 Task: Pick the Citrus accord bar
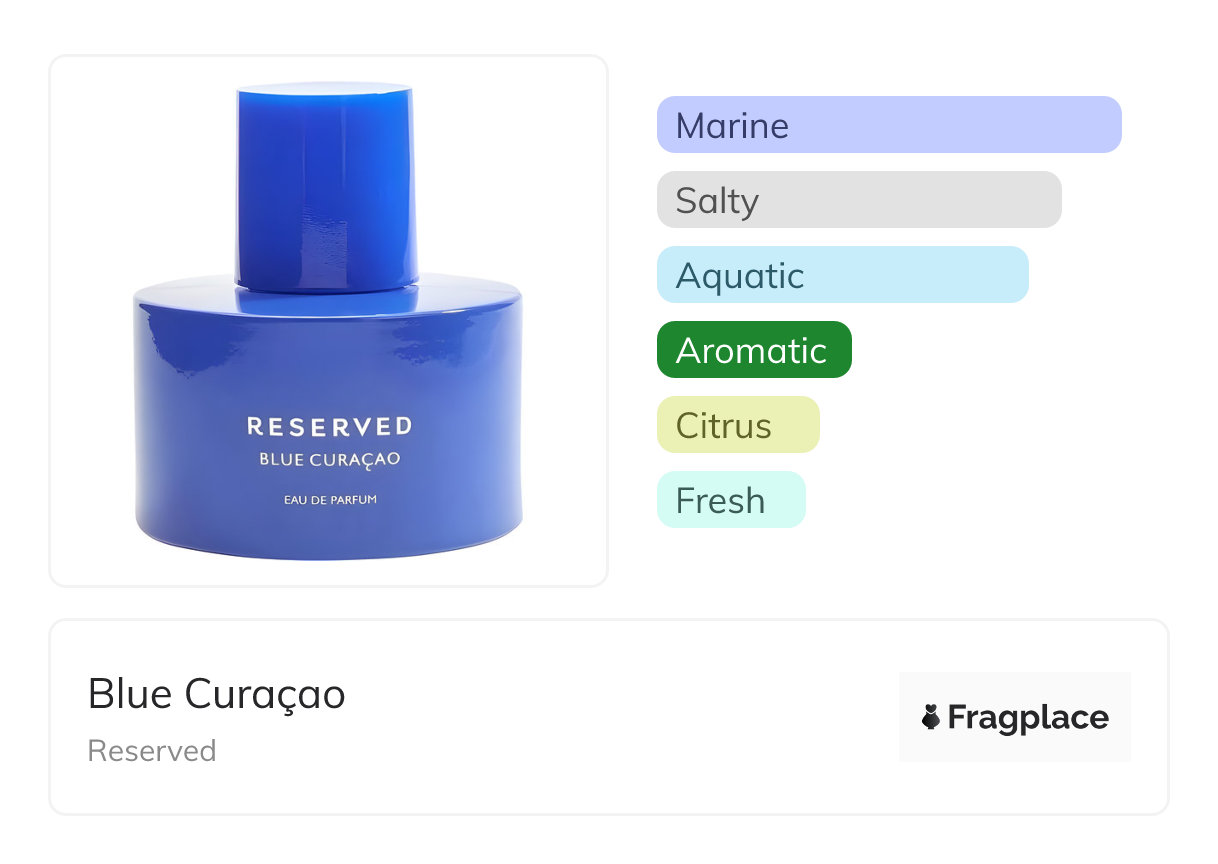738,425
